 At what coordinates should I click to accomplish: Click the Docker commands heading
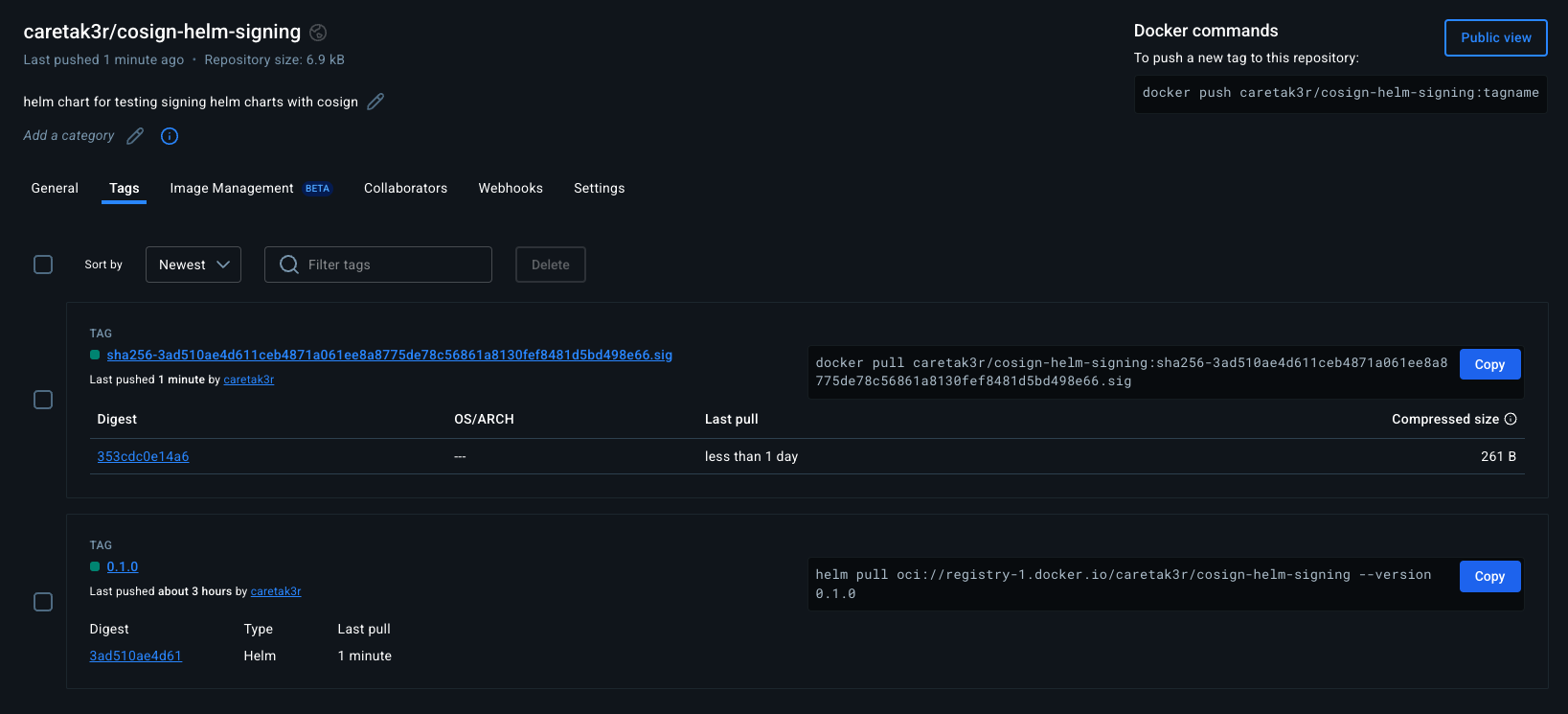point(1206,31)
